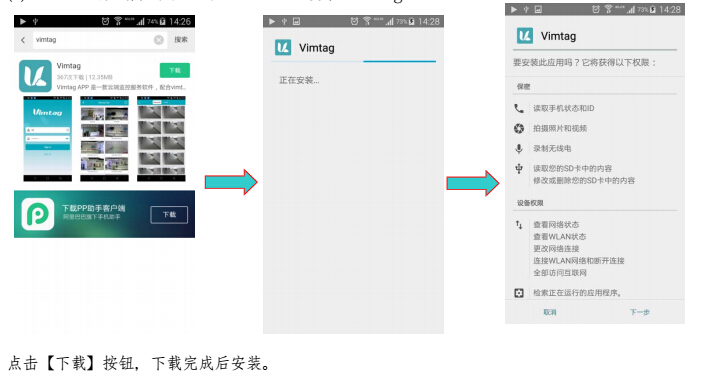
Task: Tap the green 下载 button for Vimtag
Action: click(175, 70)
